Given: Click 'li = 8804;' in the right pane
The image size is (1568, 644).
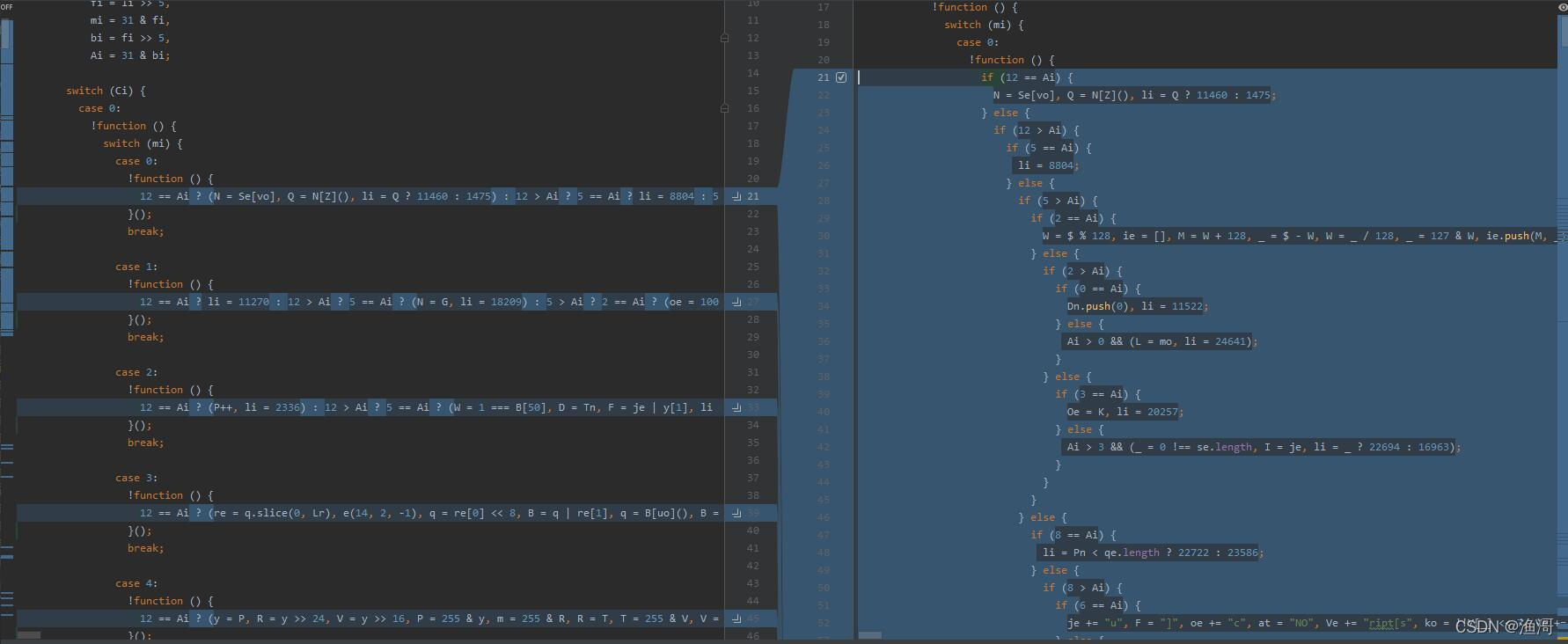Looking at the screenshot, I should [1048, 165].
